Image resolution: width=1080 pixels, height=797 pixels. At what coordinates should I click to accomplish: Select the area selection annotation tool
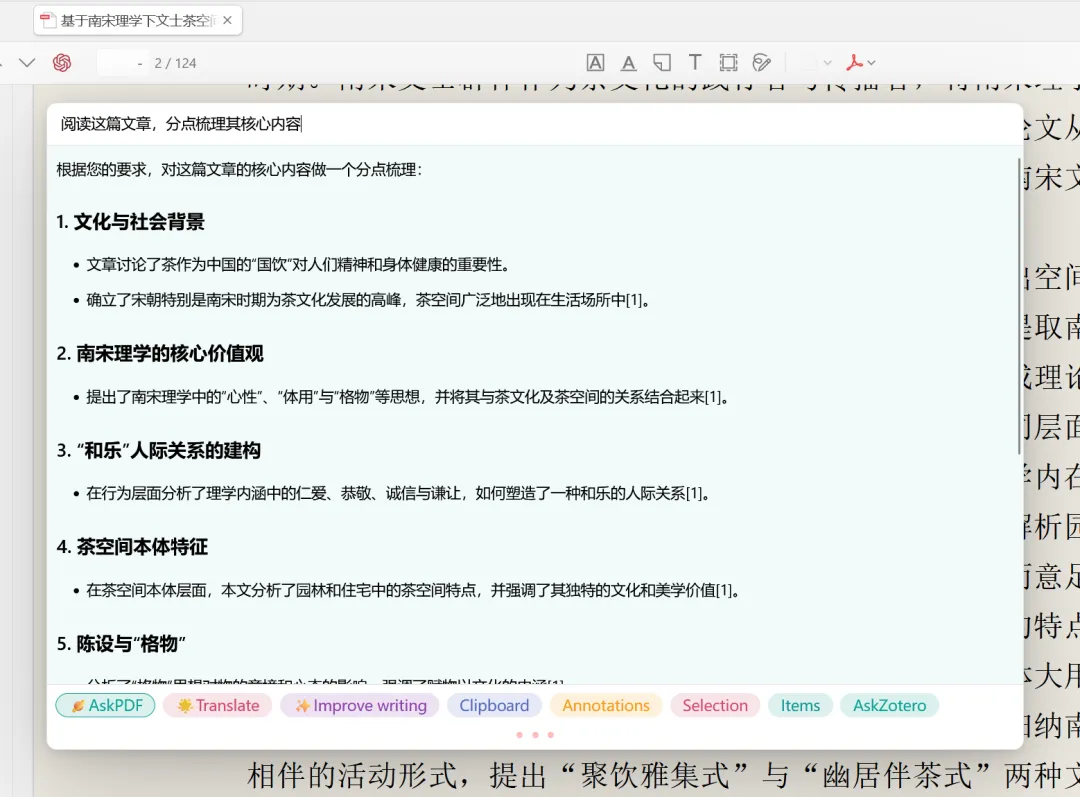728,63
